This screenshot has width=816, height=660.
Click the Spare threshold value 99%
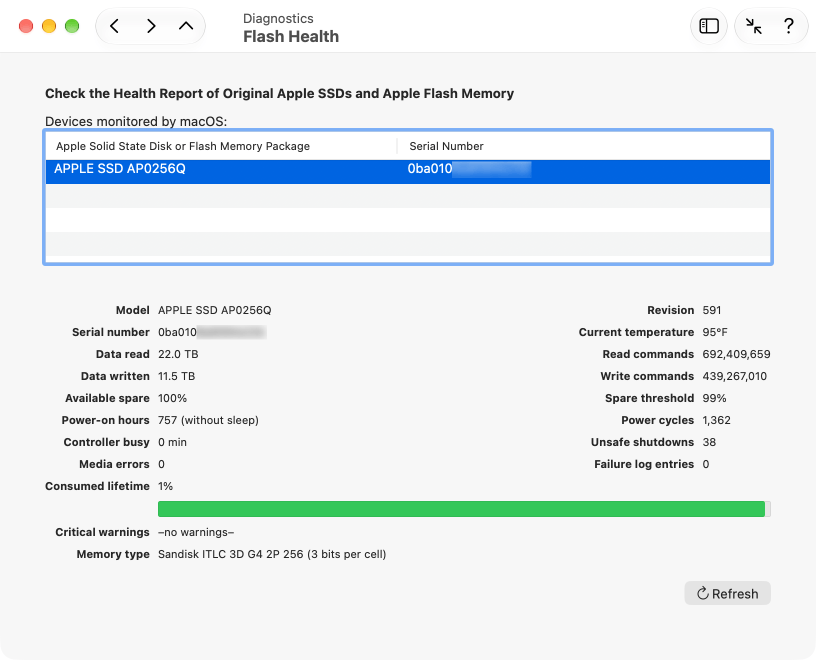(x=714, y=398)
